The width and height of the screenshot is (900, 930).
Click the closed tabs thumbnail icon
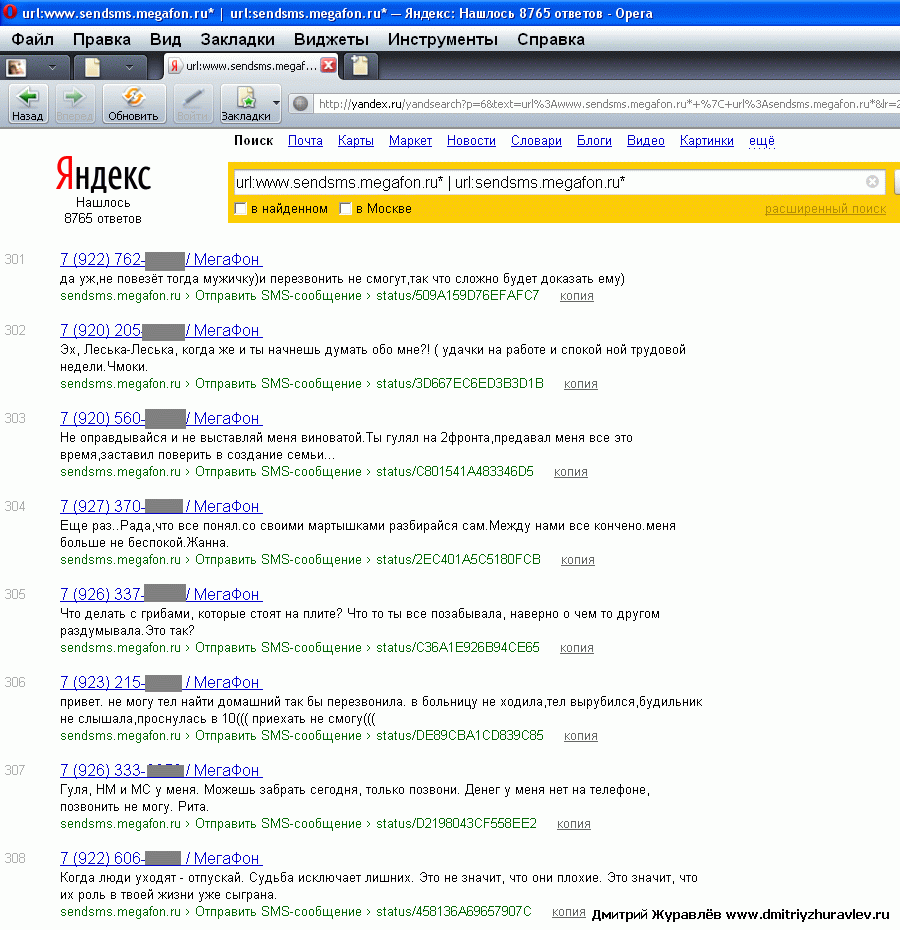click(x=17, y=67)
